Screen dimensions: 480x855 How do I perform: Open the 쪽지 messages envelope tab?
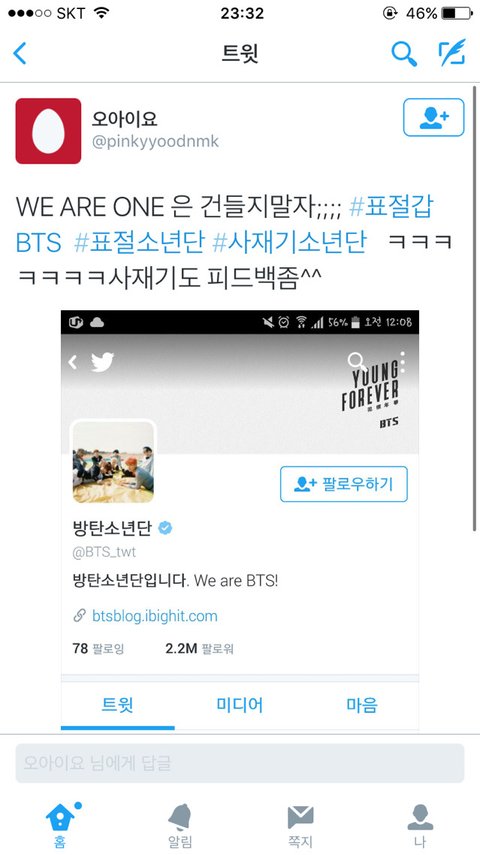tap(300, 826)
